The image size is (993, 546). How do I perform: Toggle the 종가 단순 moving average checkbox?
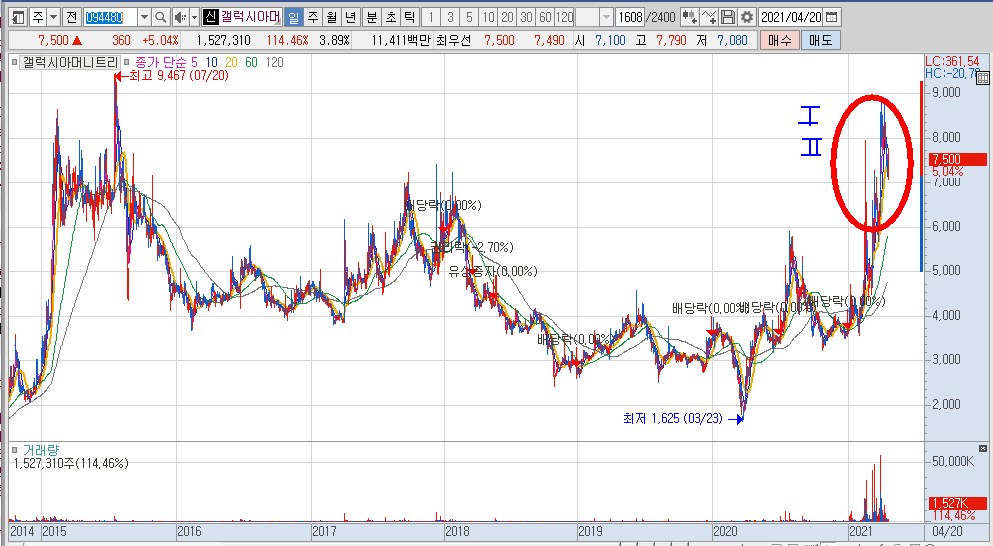point(126,62)
